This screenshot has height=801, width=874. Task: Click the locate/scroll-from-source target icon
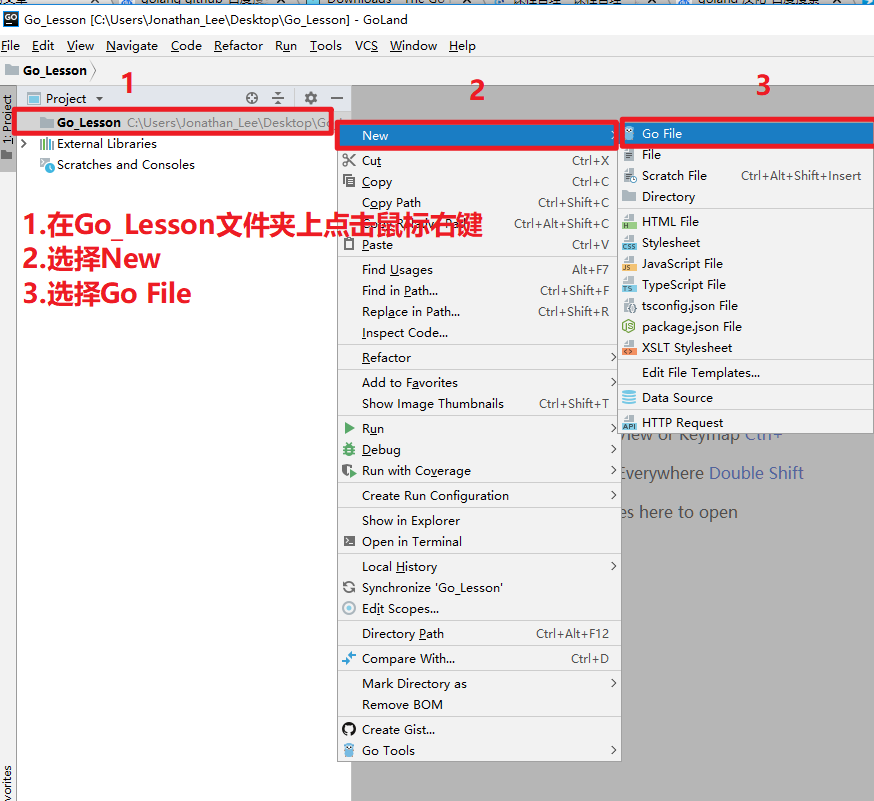(252, 98)
